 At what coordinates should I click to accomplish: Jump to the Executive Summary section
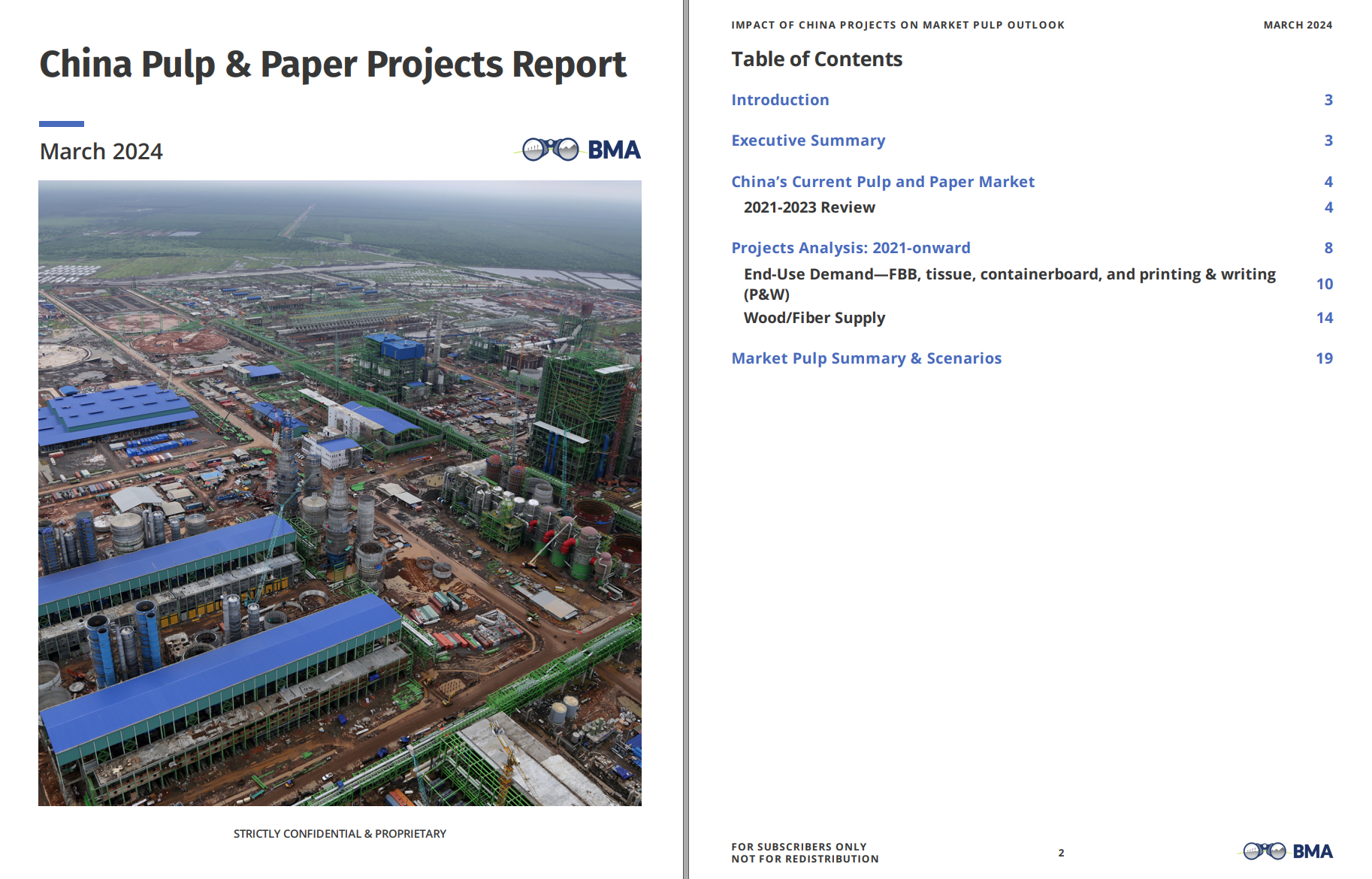(808, 140)
